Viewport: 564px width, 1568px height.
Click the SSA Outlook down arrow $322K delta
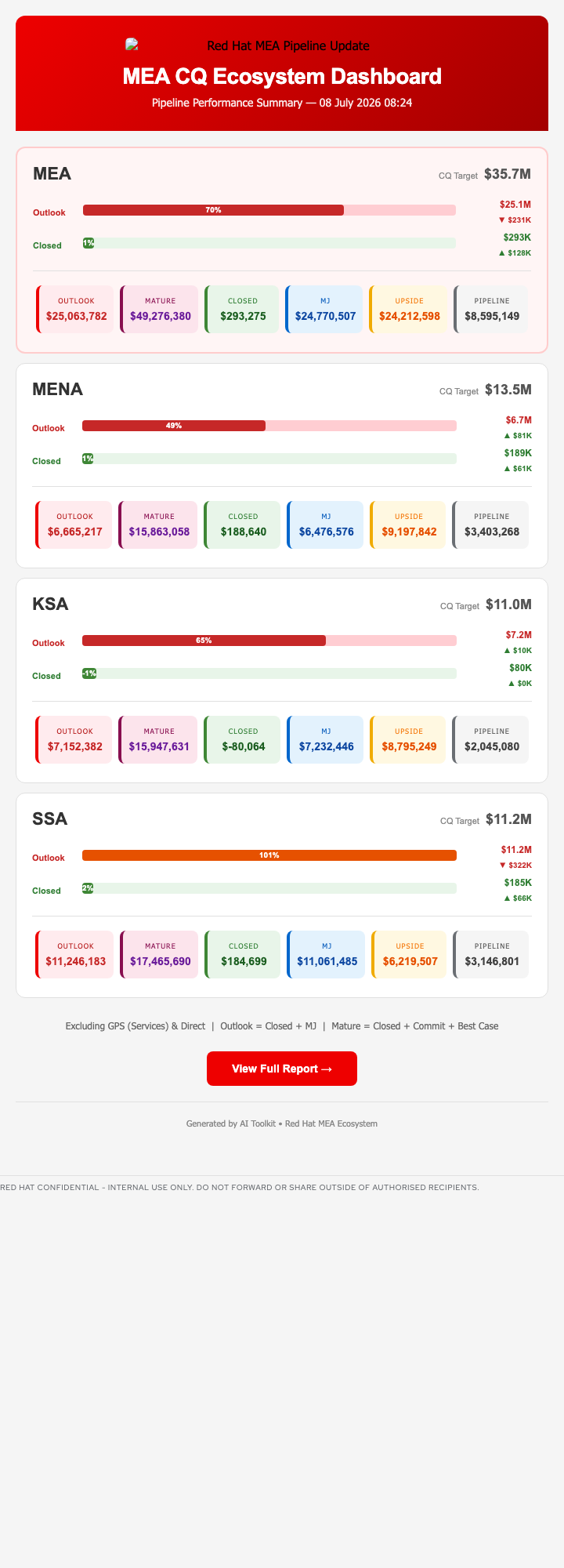pos(515,866)
